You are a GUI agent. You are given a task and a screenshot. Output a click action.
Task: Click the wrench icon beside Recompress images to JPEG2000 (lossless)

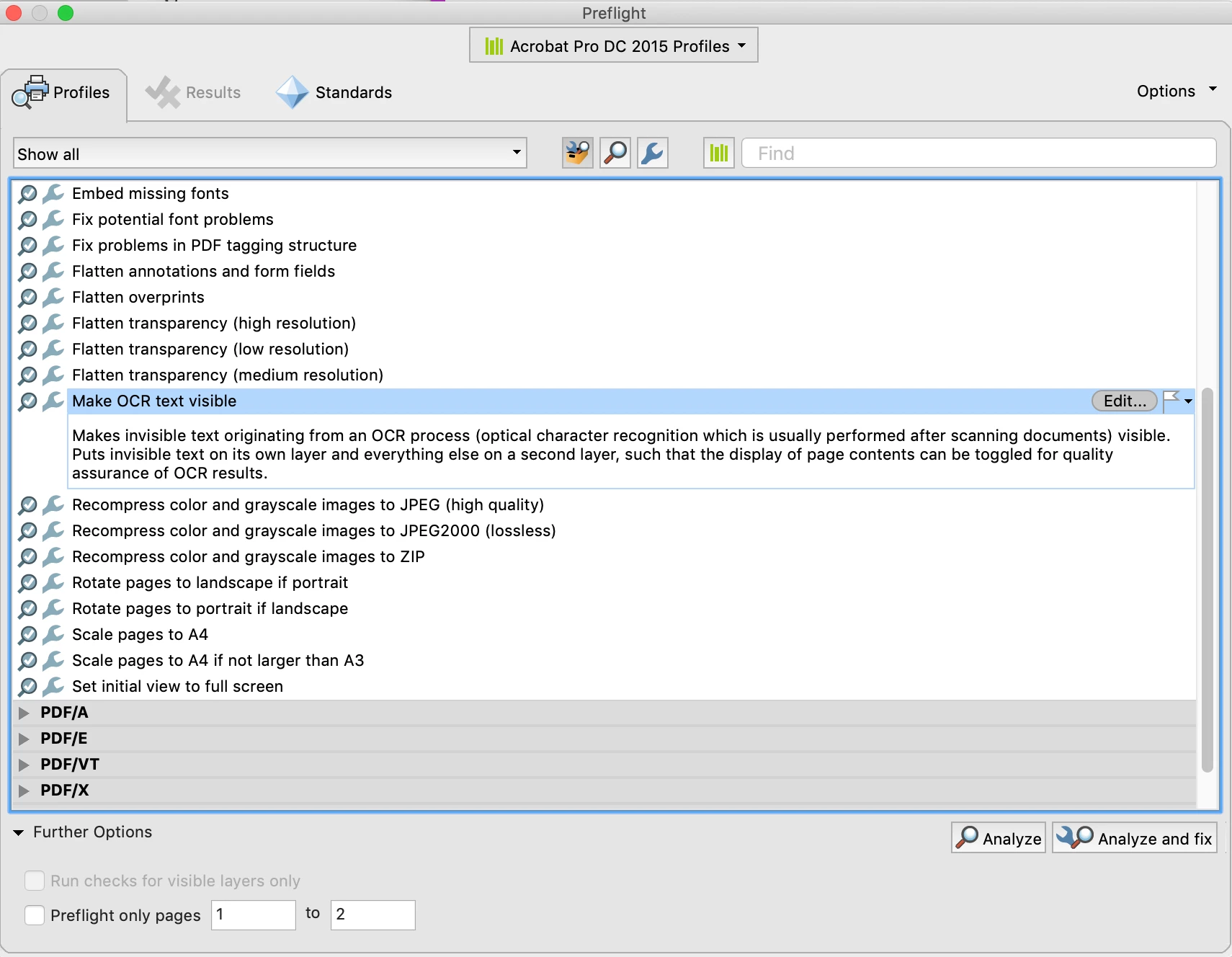(53, 531)
